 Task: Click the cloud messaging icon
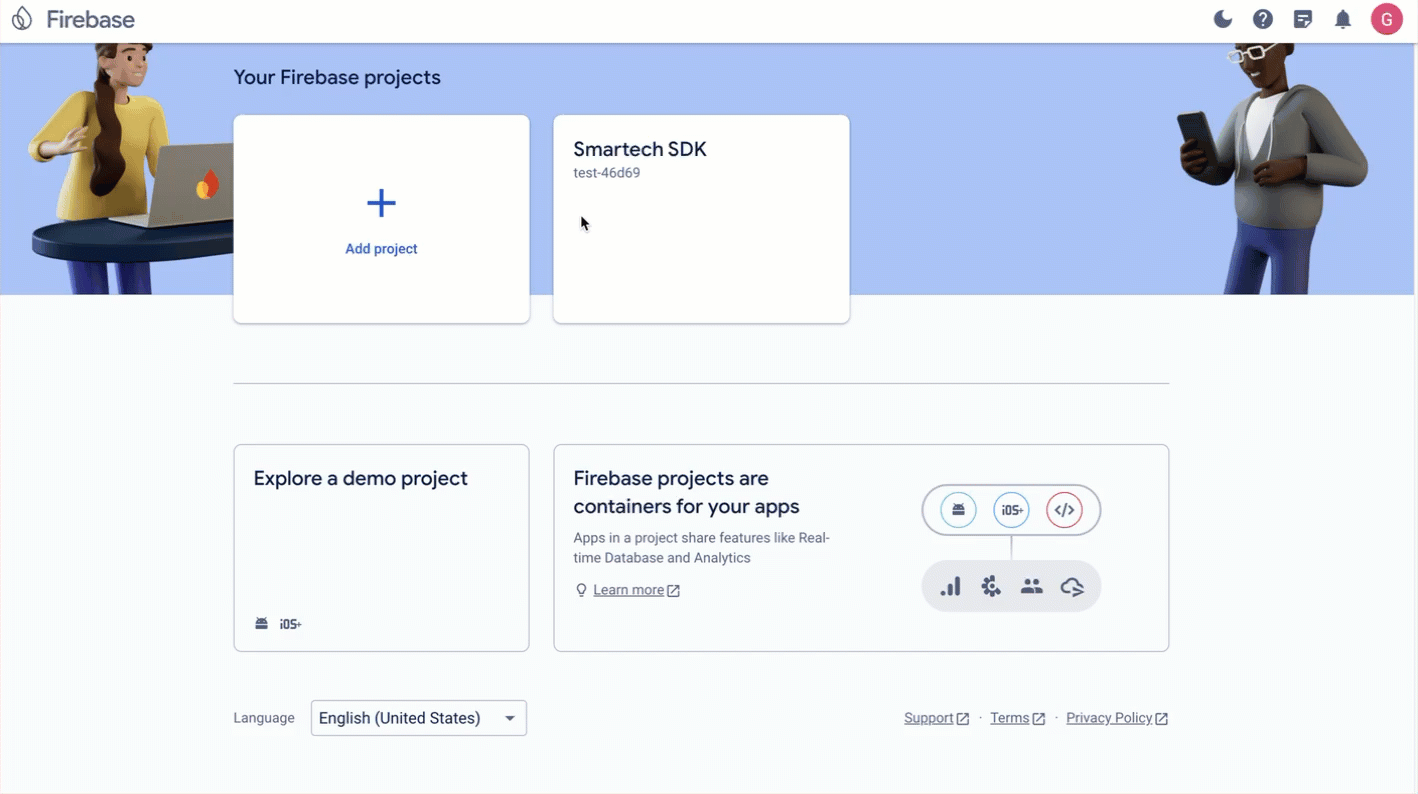(1072, 587)
